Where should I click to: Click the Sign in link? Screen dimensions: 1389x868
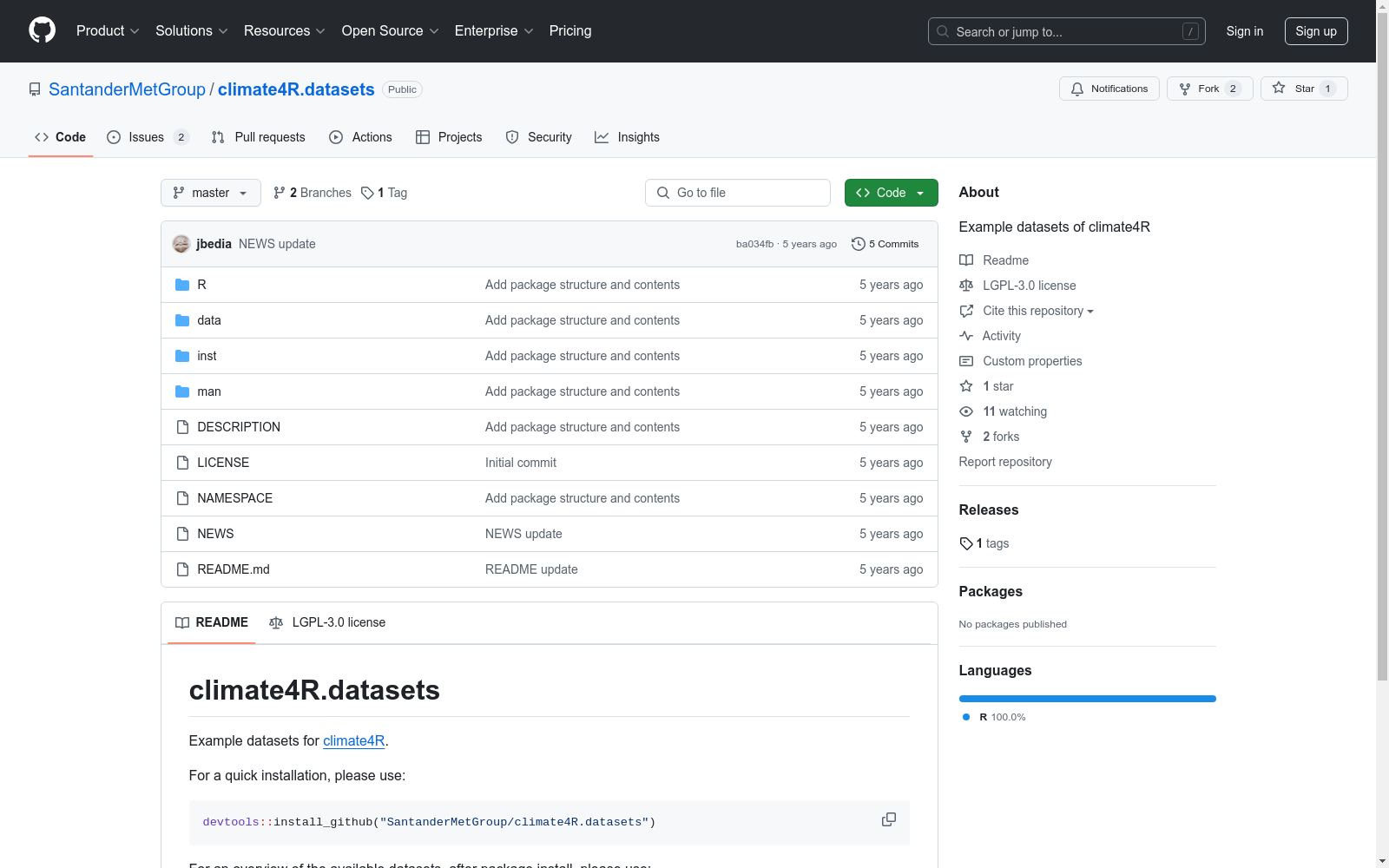pyautogui.click(x=1245, y=31)
